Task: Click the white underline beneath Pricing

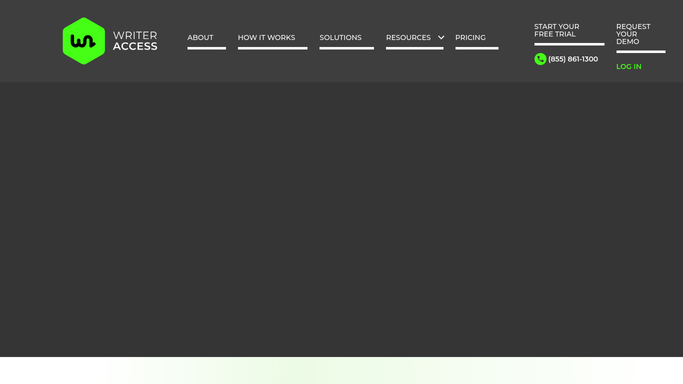Action: click(x=477, y=48)
